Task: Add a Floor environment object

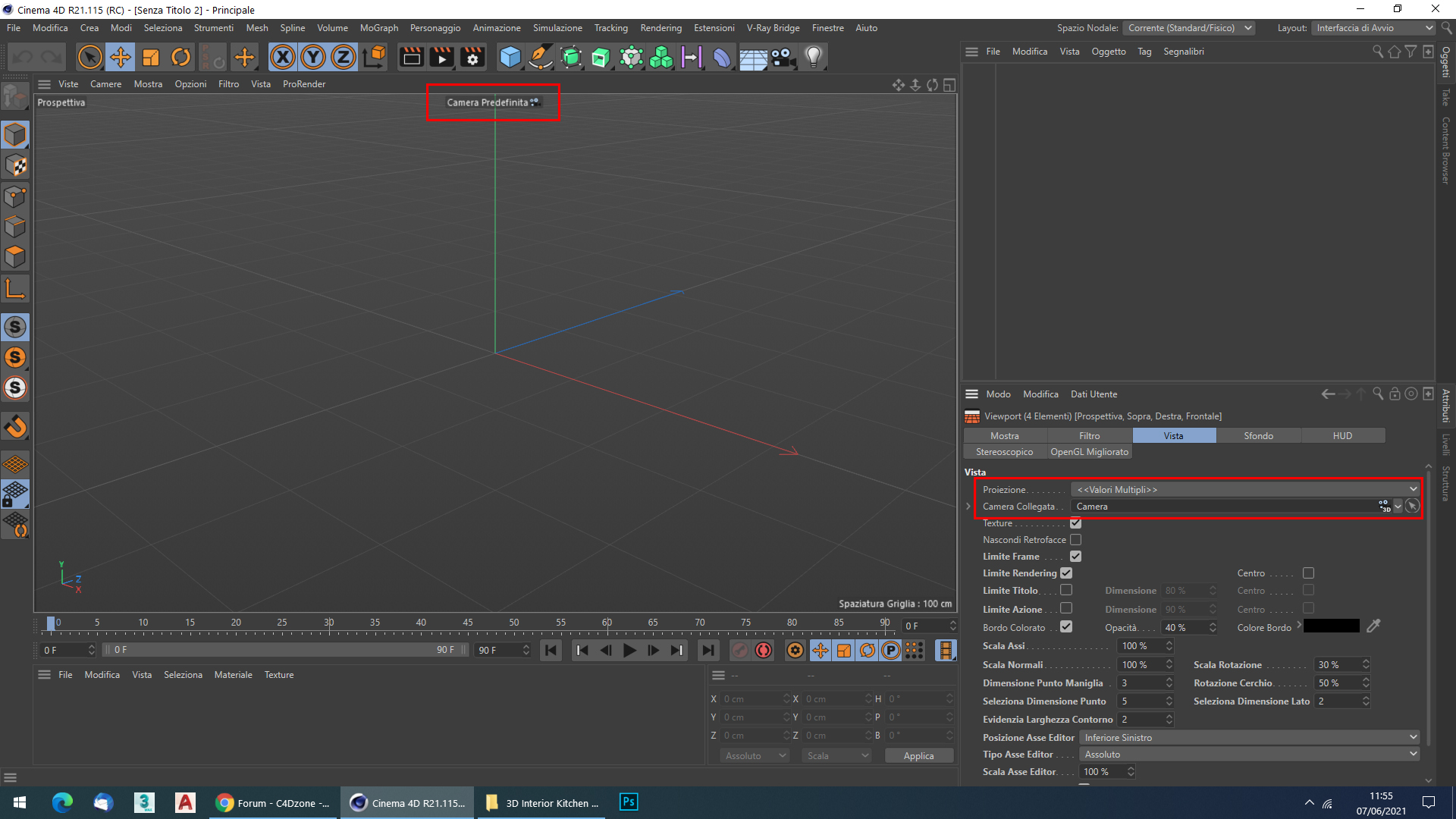Action: [753, 57]
